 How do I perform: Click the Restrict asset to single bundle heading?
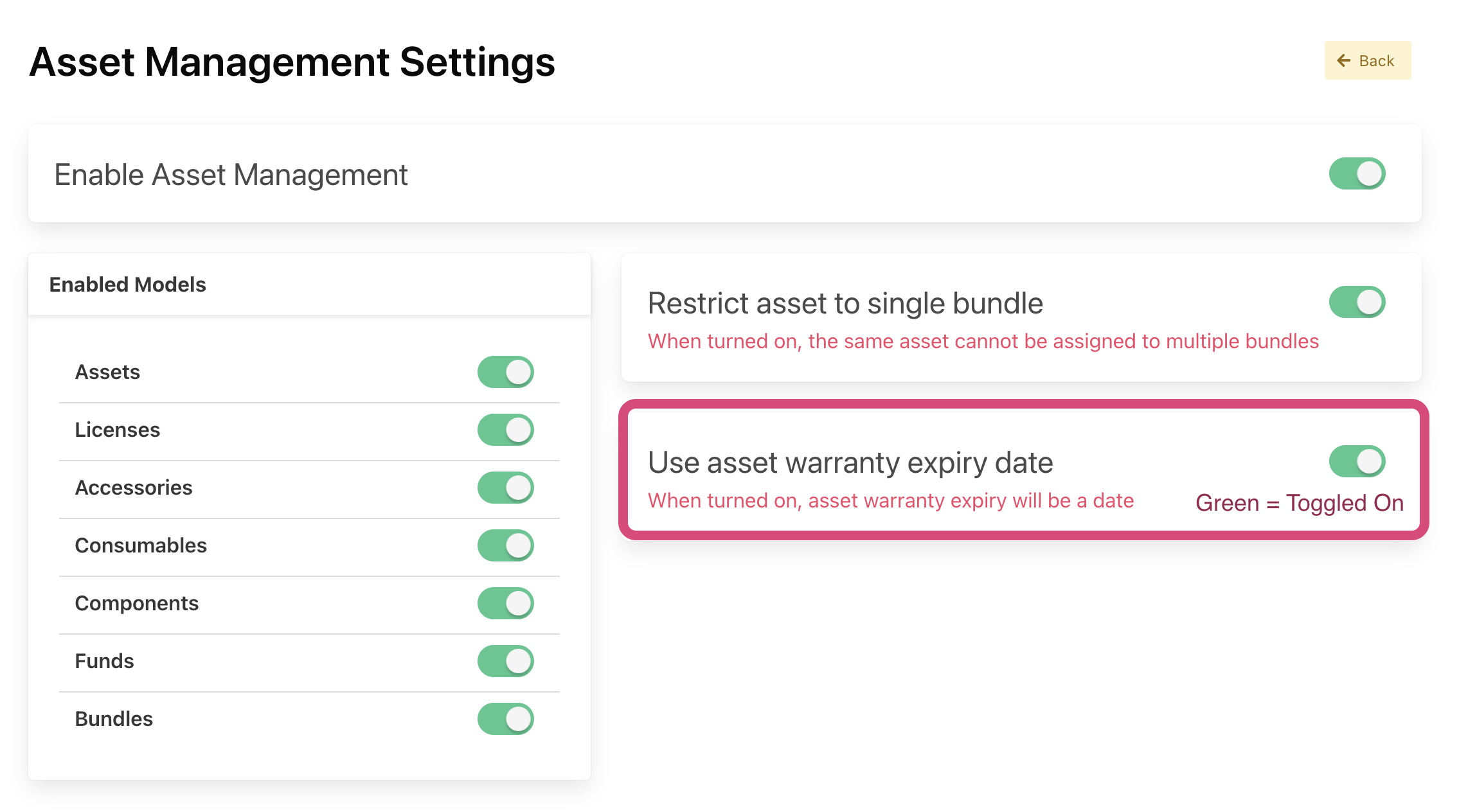[x=845, y=303]
